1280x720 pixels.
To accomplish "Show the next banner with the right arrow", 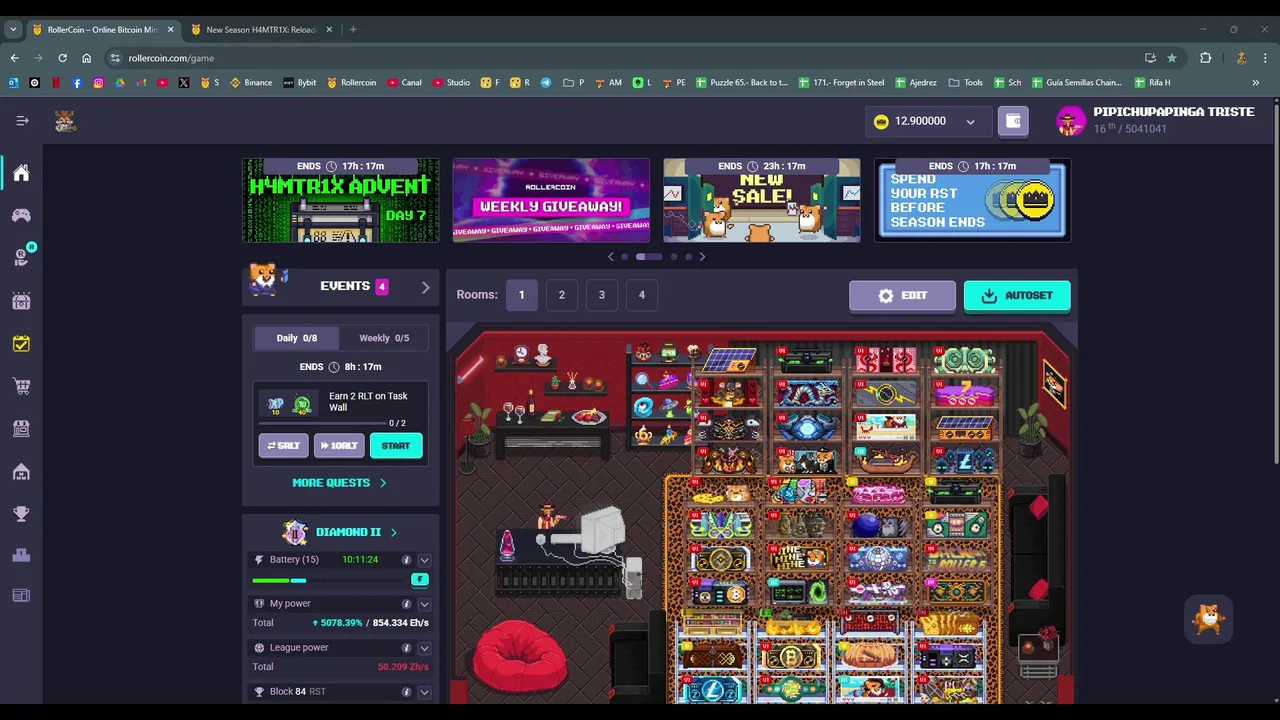I will 702,257.
